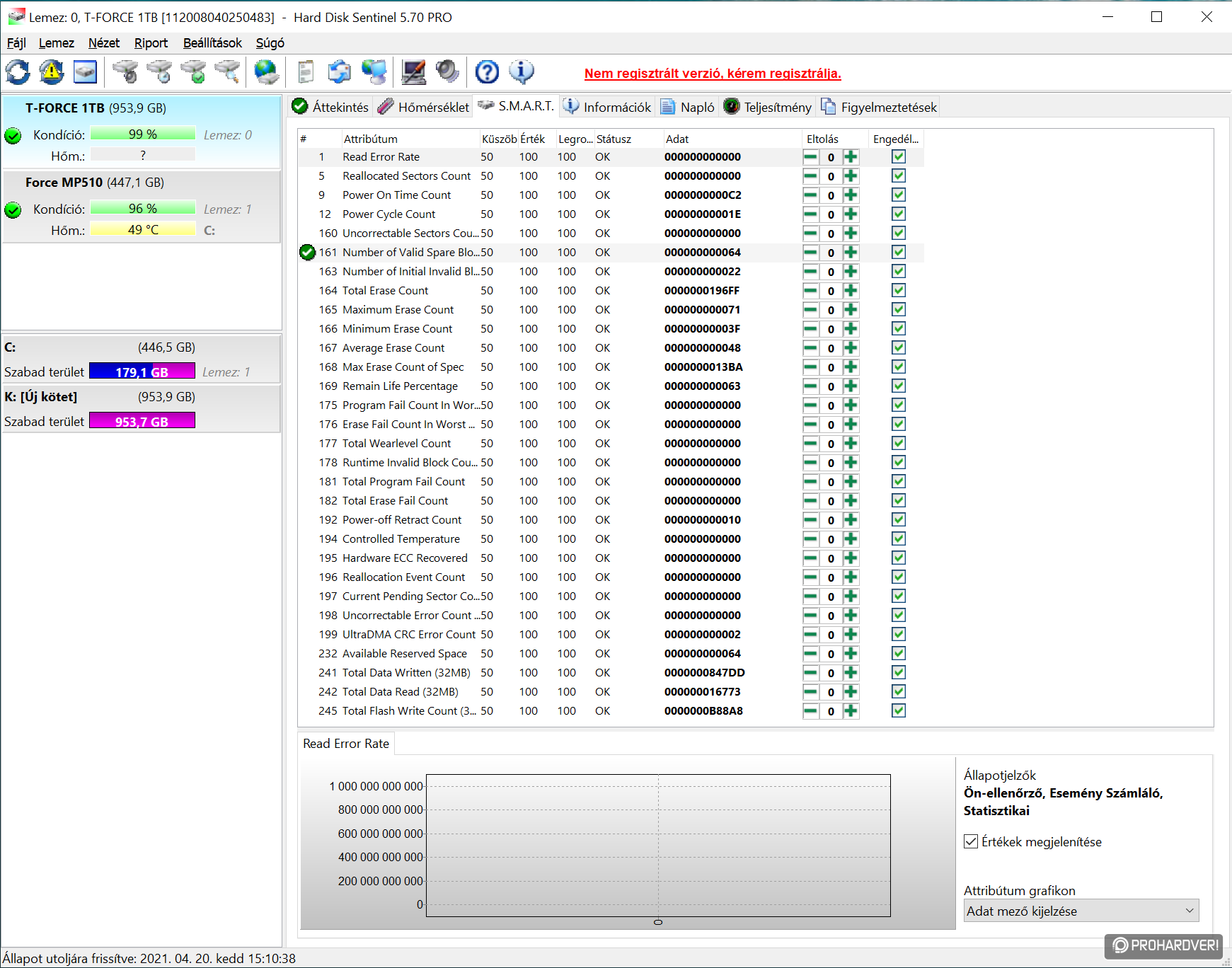Click the Force MP510 49 °C temperature bar
Viewport: 1232px width, 968px height.
(143, 229)
